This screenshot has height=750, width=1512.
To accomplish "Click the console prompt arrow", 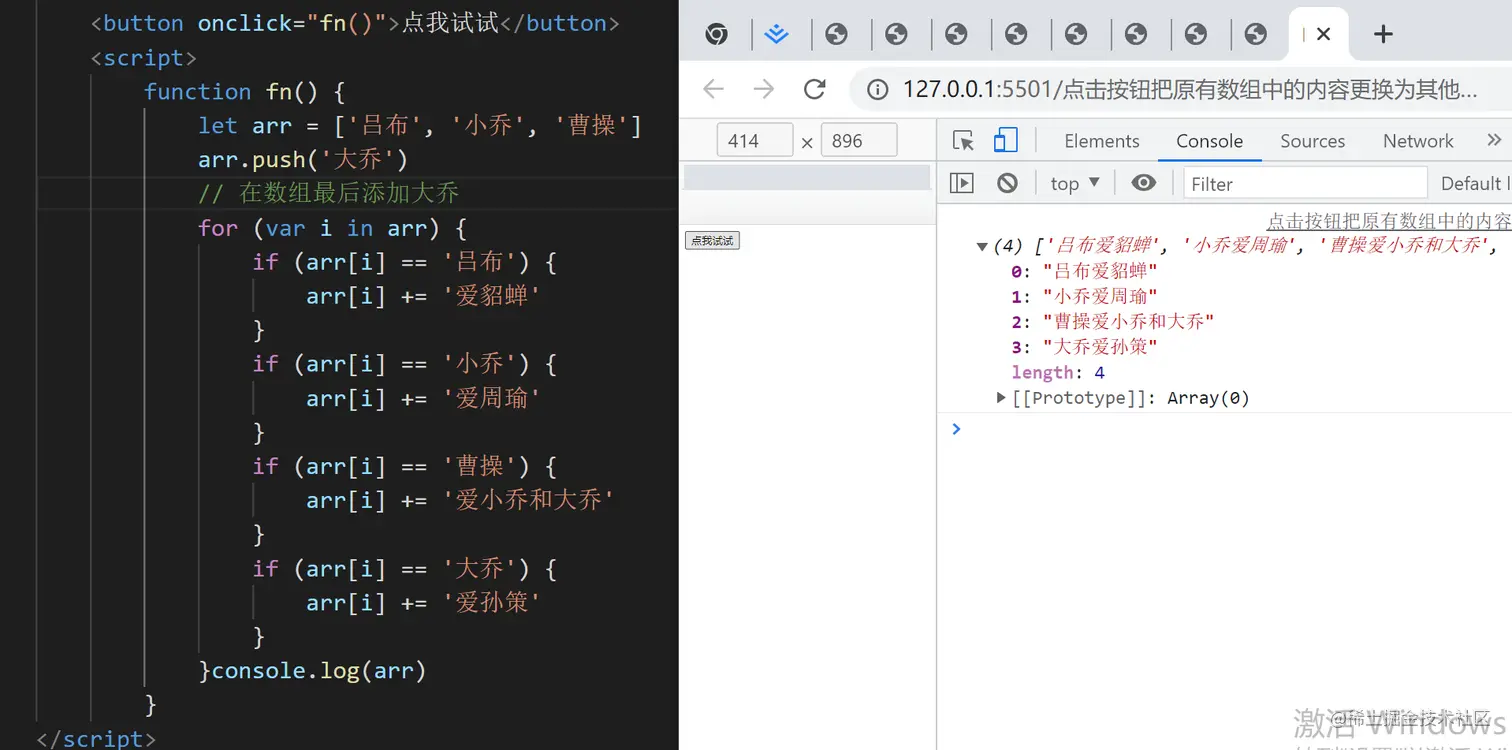I will tap(956, 428).
